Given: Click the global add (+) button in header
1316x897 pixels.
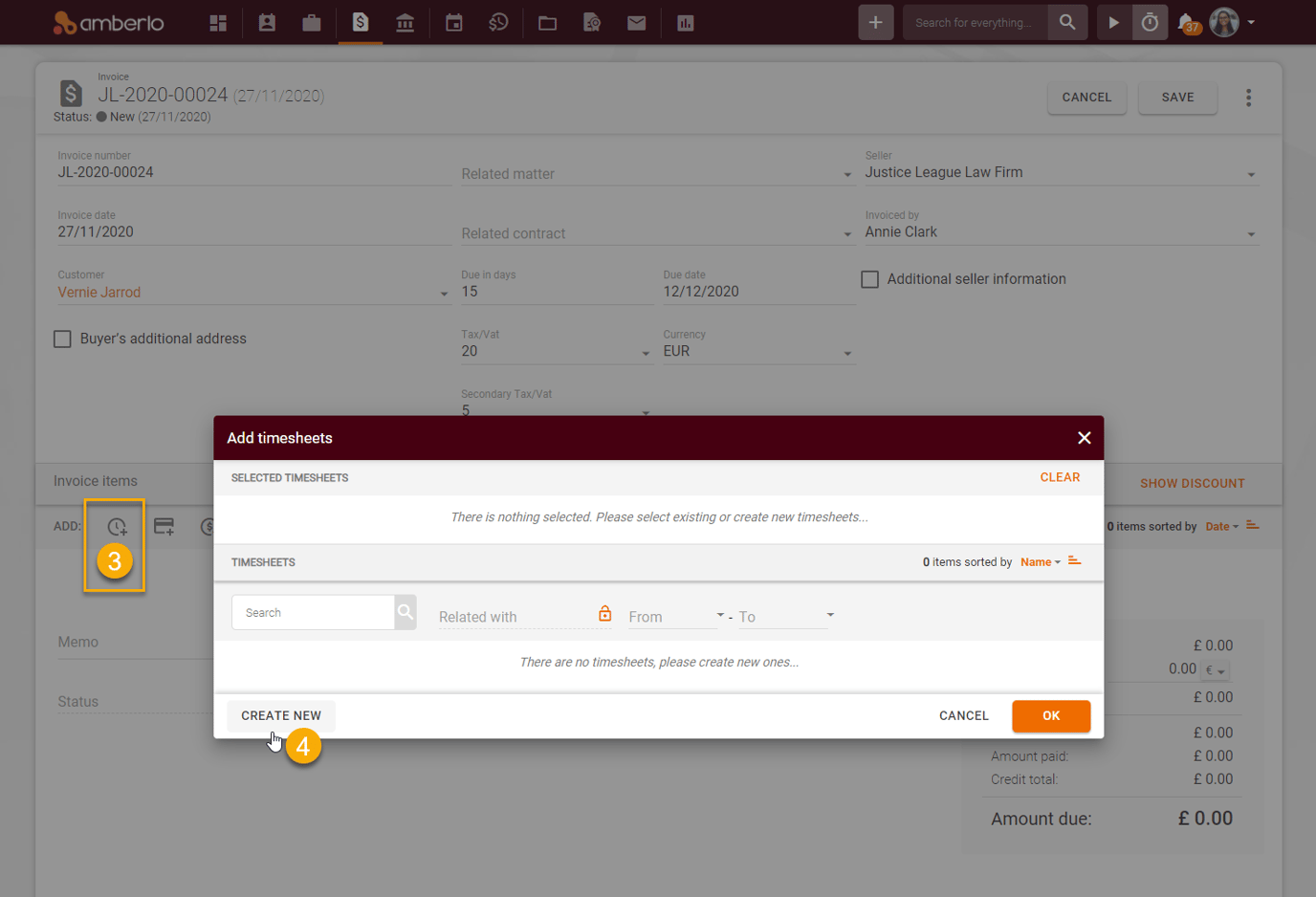Looking at the screenshot, I should coord(875,21).
